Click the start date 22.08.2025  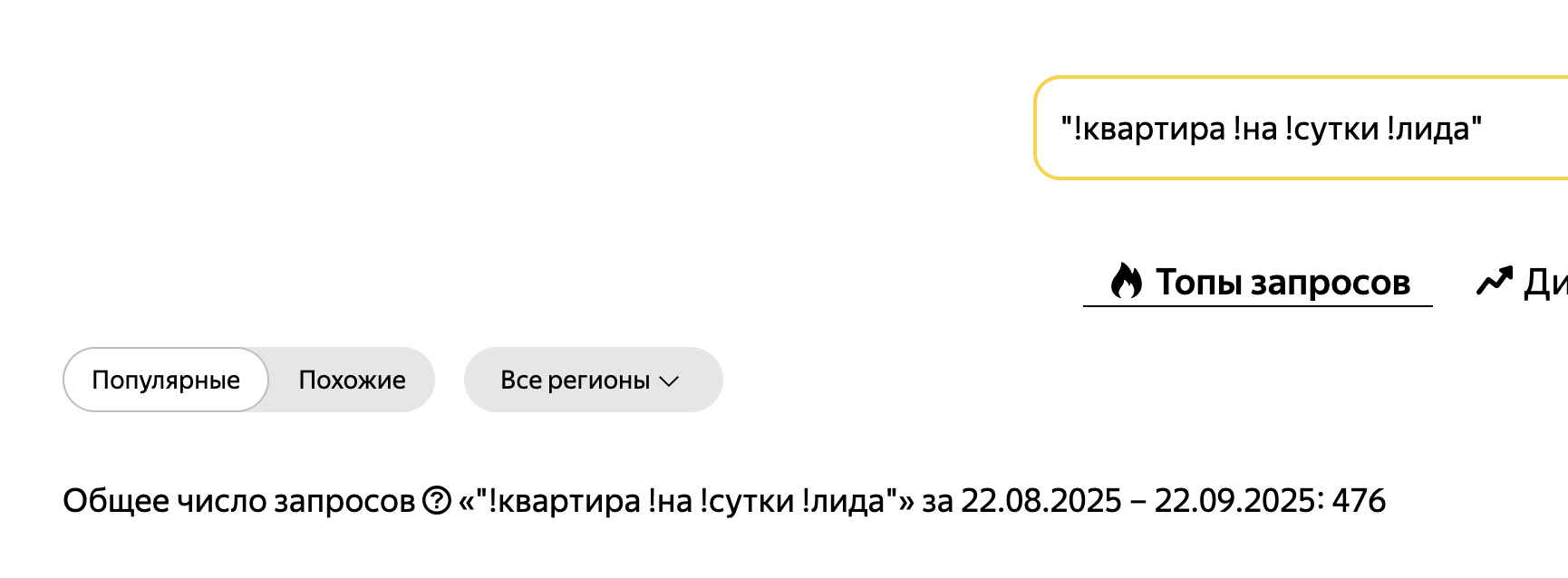1040,500
